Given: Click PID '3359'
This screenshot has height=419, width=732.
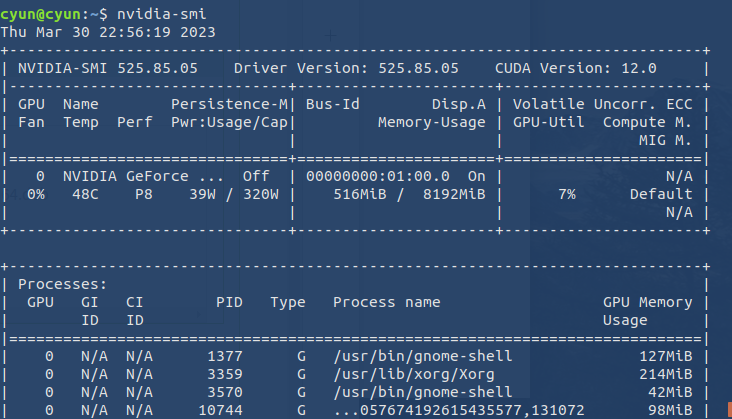Looking at the screenshot, I should click(225, 374).
